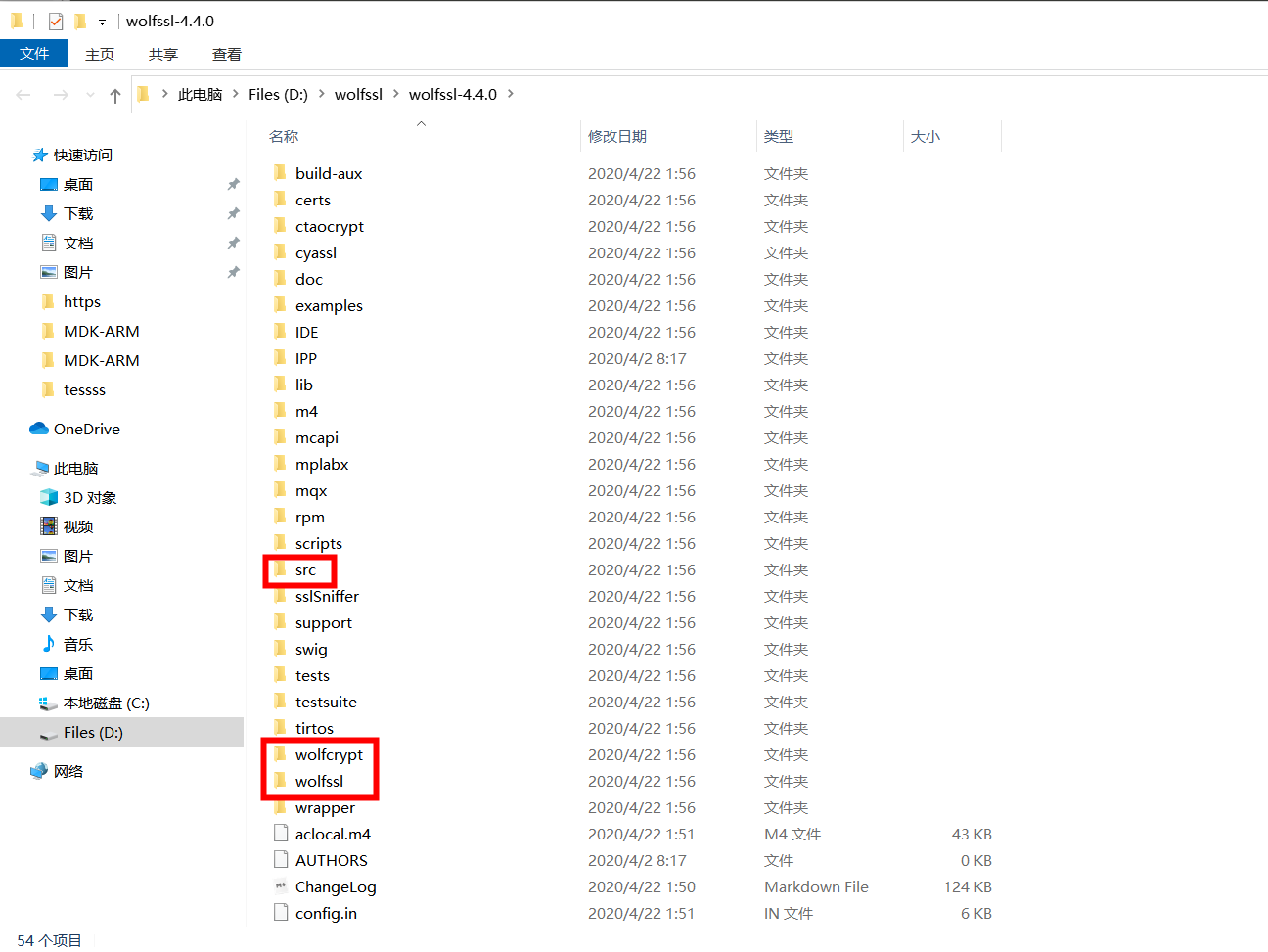This screenshot has height=952, width=1268.
Task: Select the m4 folder icon
Action: pyautogui.click(x=280, y=411)
